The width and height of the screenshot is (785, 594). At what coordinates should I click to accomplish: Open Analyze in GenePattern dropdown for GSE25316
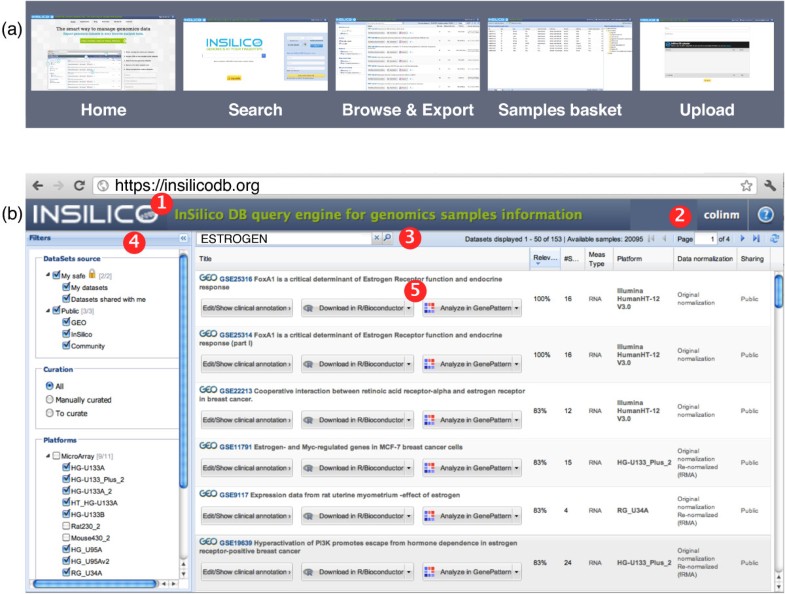coord(517,308)
